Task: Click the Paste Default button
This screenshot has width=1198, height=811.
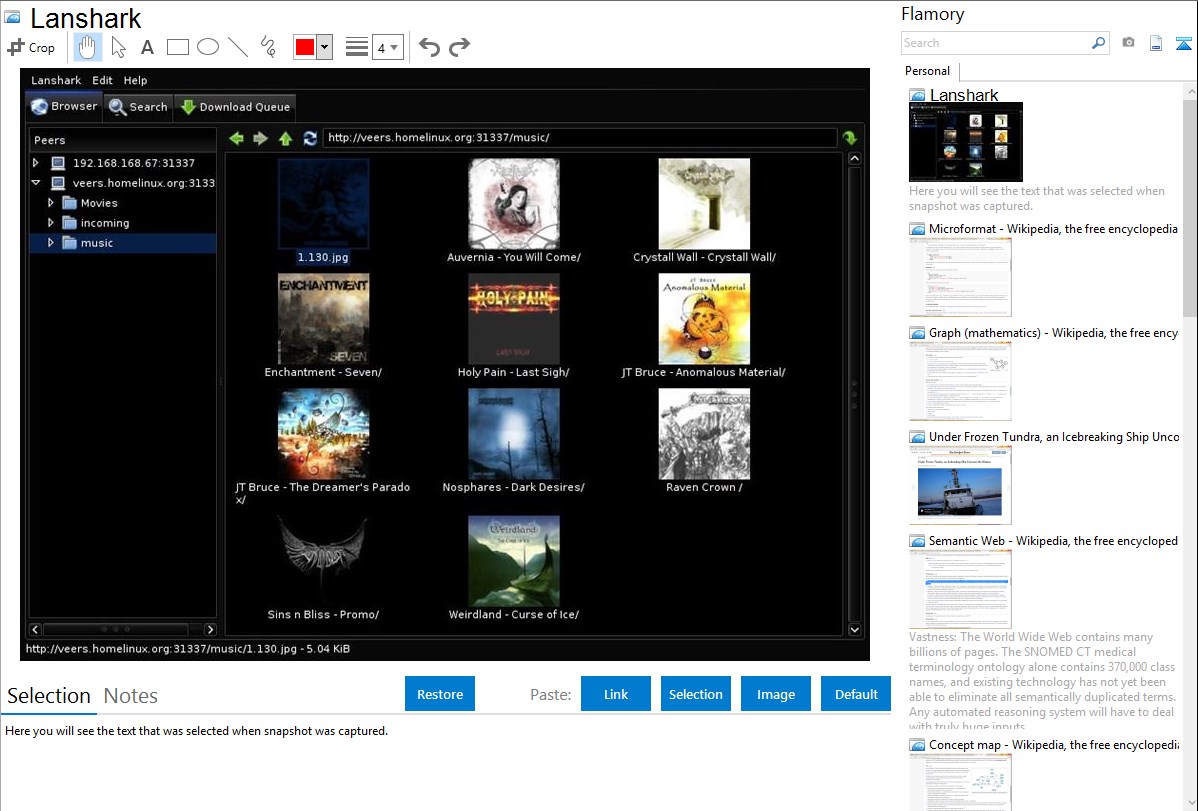Action: 856,694
